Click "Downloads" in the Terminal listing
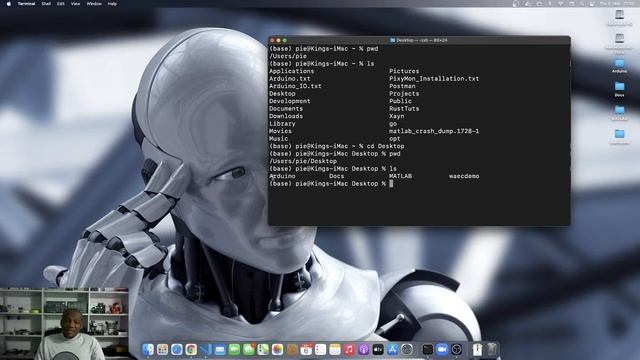This screenshot has width=640, height=360. click(286, 116)
